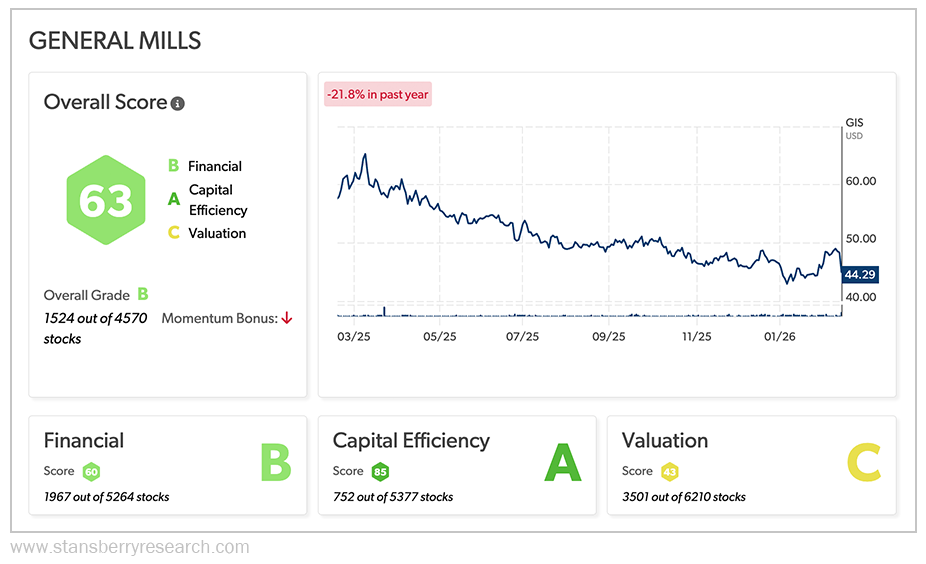
Task: Click the Valuation score 43 hexagon
Action: tap(670, 471)
